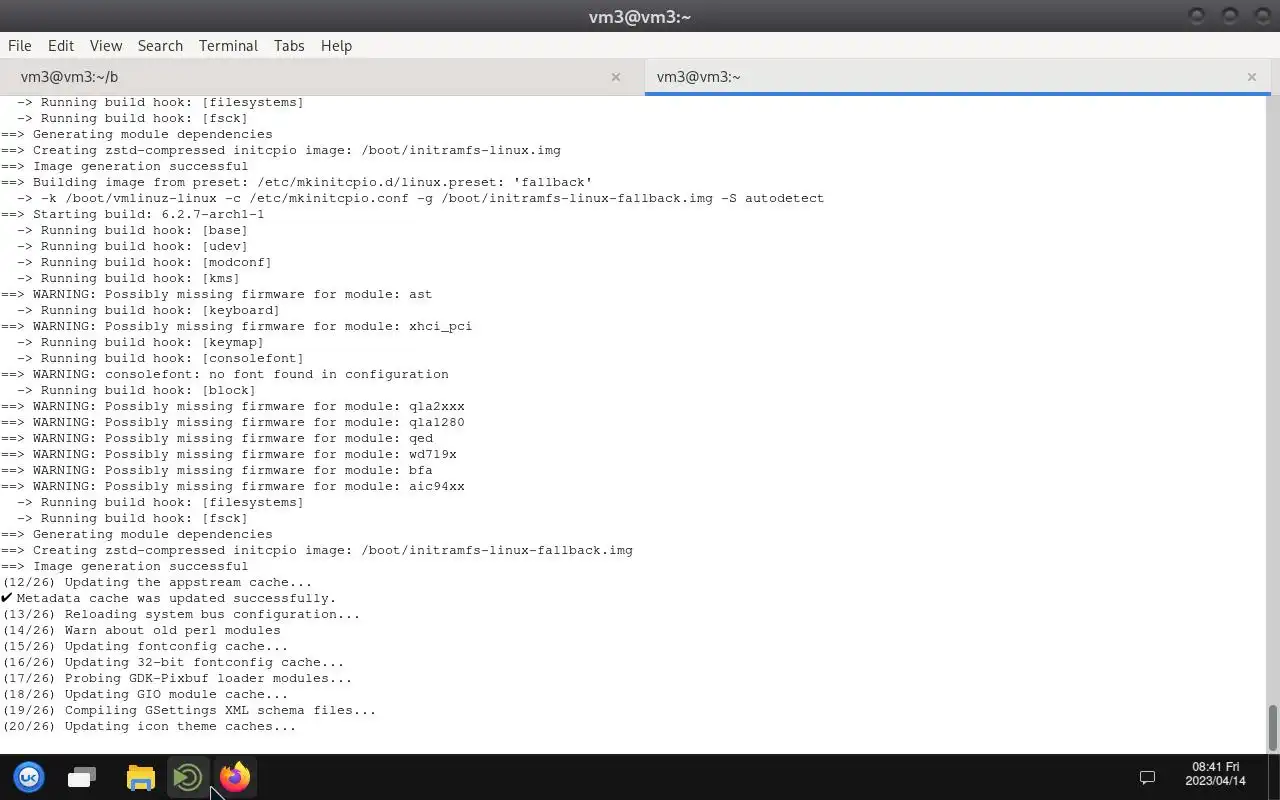Close the vm3@vm3:~/b tab
Viewport: 1280px width, 800px height.
[616, 77]
